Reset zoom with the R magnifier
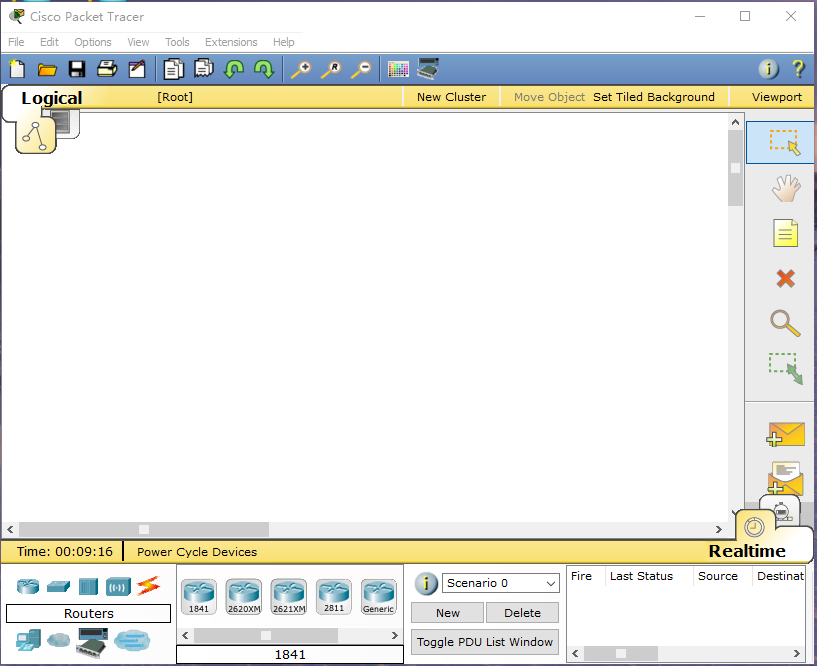817x666 pixels. point(331,69)
